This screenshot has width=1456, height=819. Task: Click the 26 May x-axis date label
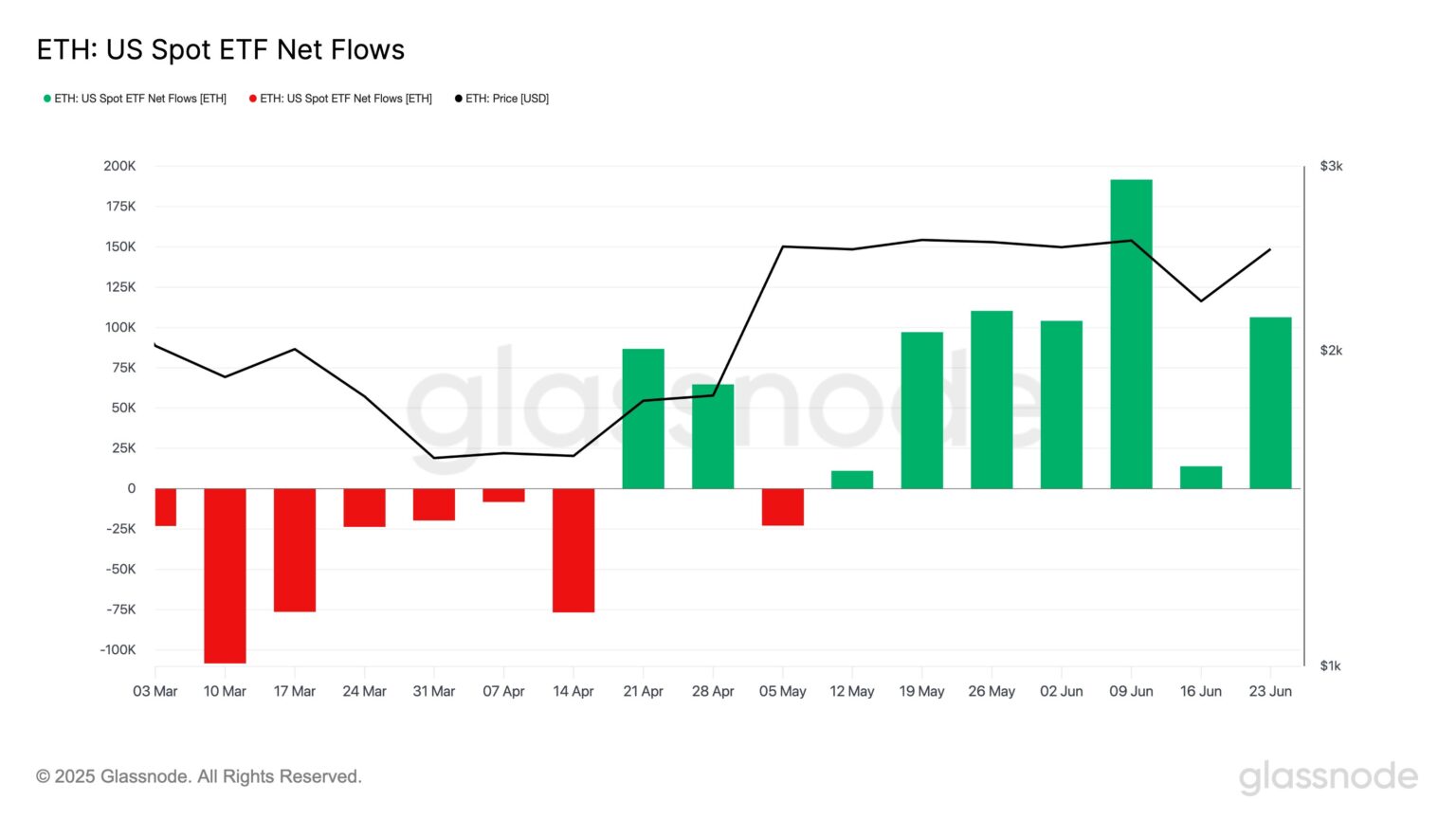click(992, 692)
